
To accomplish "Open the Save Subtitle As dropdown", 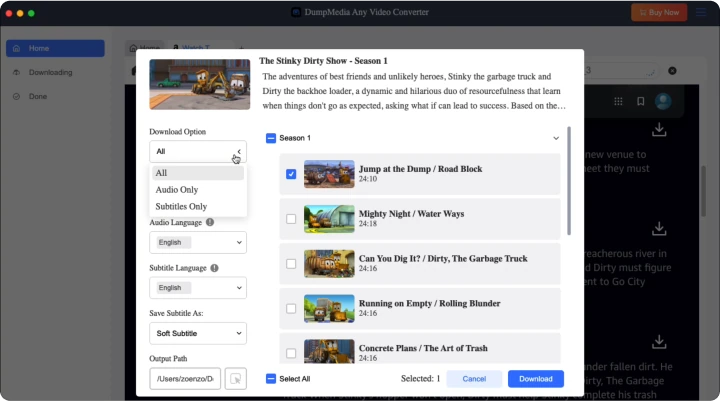I will pos(198,333).
